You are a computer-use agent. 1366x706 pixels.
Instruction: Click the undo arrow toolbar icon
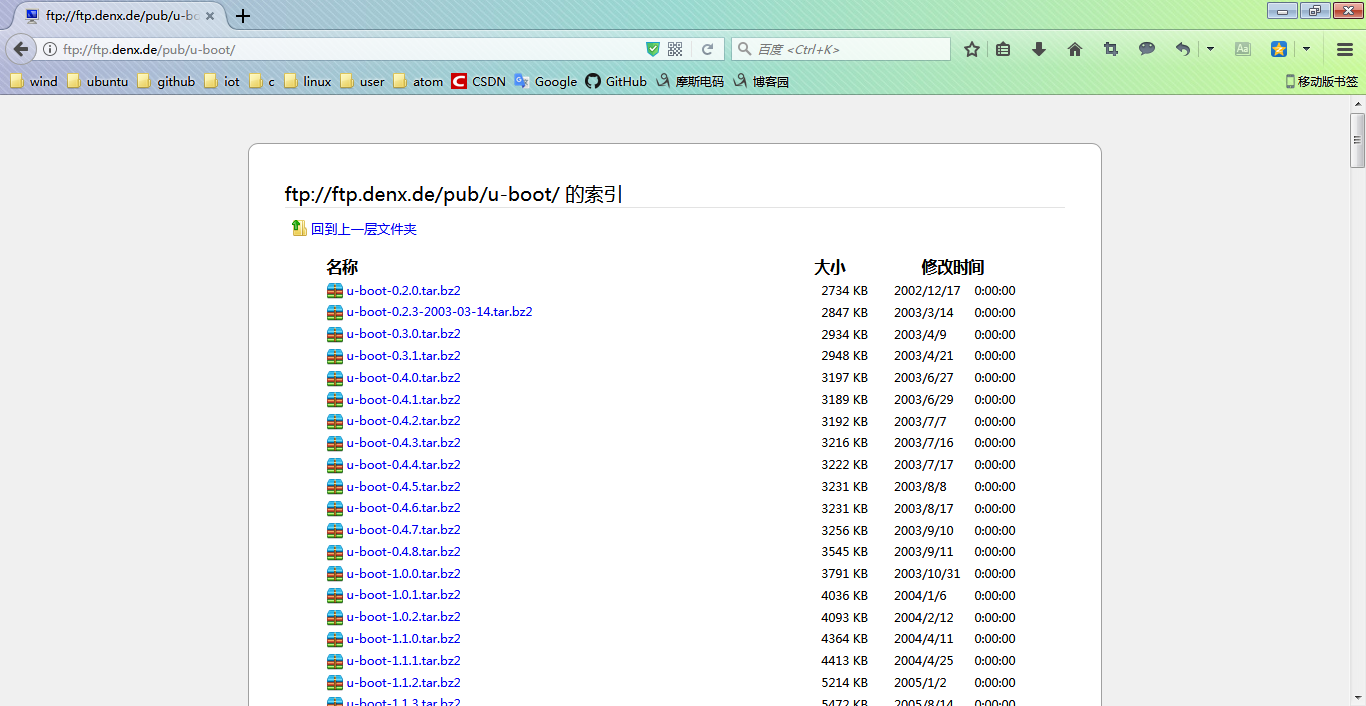(x=1183, y=49)
